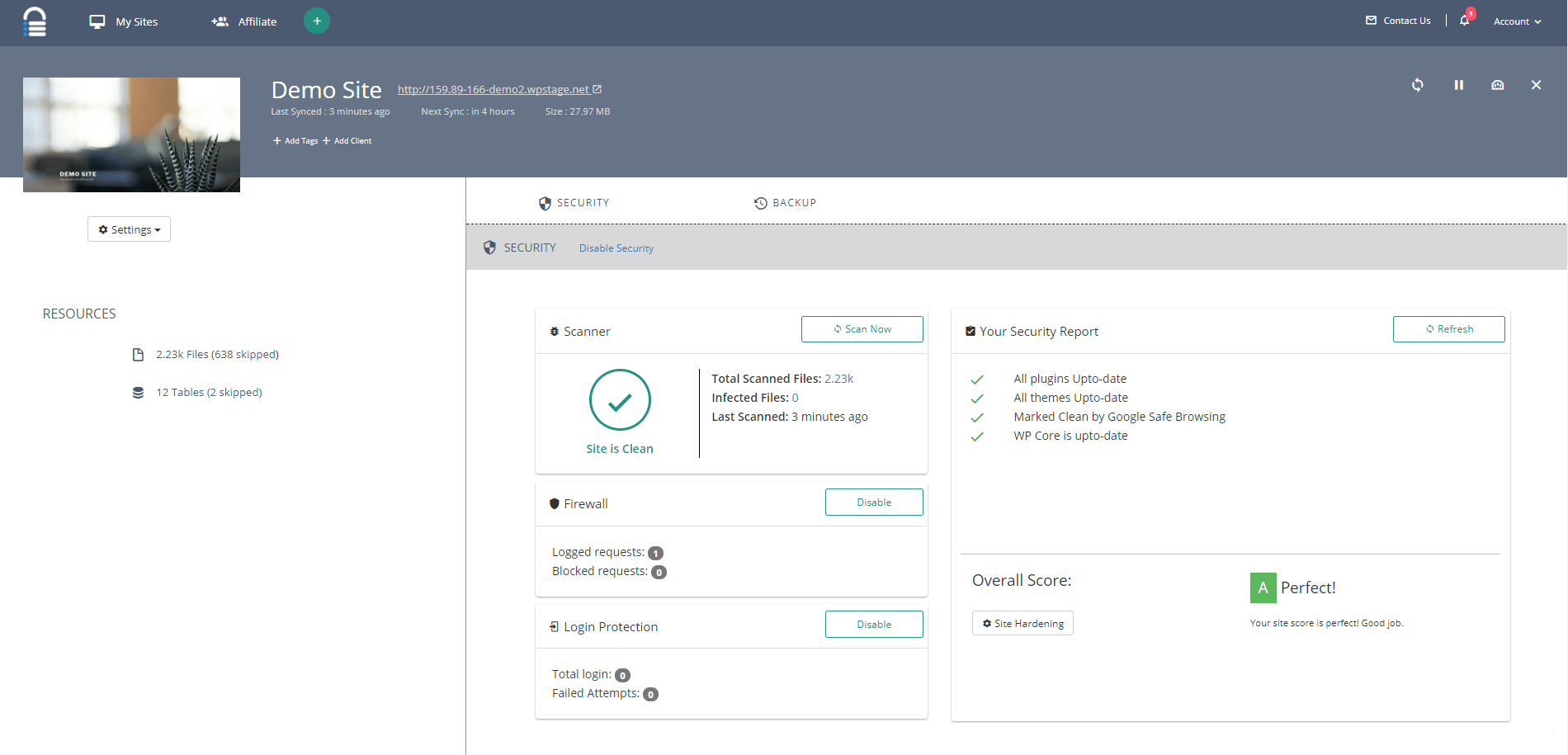This screenshot has height=755, width=1568.
Task: Click the Disable Security link
Action: click(616, 248)
